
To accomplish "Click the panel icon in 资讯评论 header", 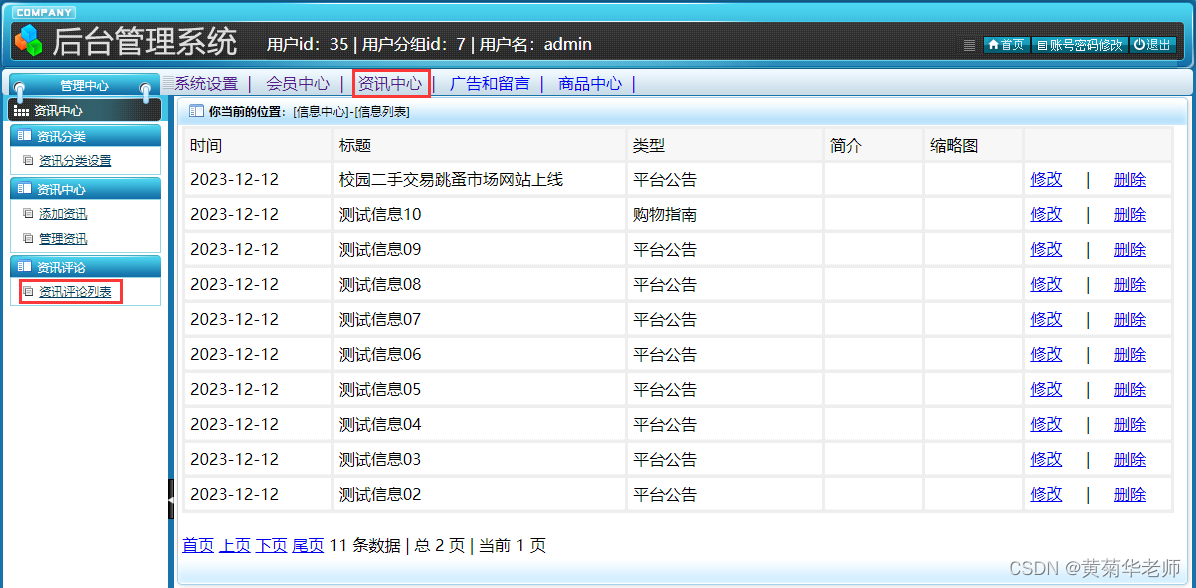I will coord(24,267).
